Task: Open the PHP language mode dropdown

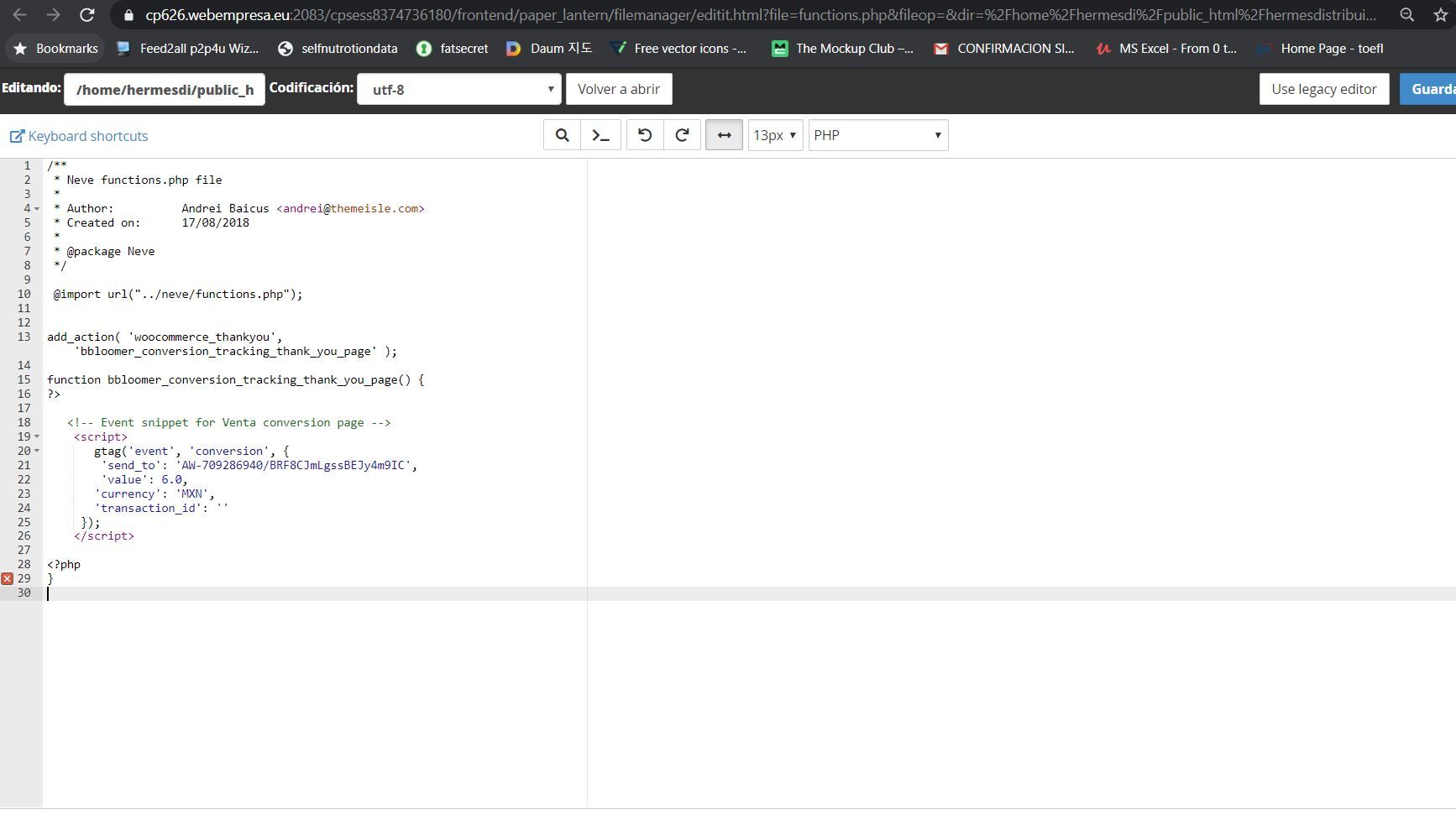Action: (878, 135)
